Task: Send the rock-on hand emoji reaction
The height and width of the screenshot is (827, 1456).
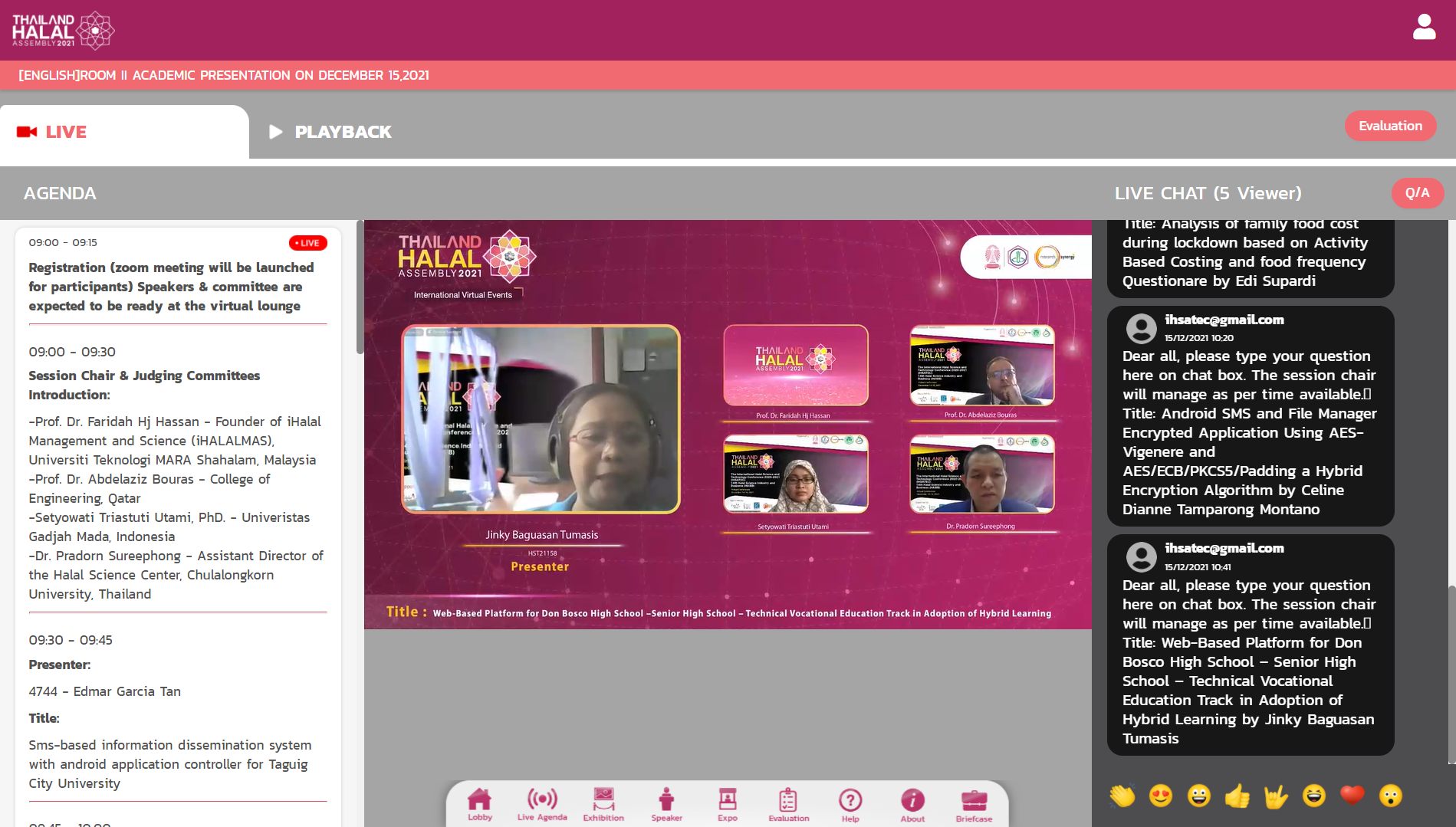Action: click(1276, 796)
